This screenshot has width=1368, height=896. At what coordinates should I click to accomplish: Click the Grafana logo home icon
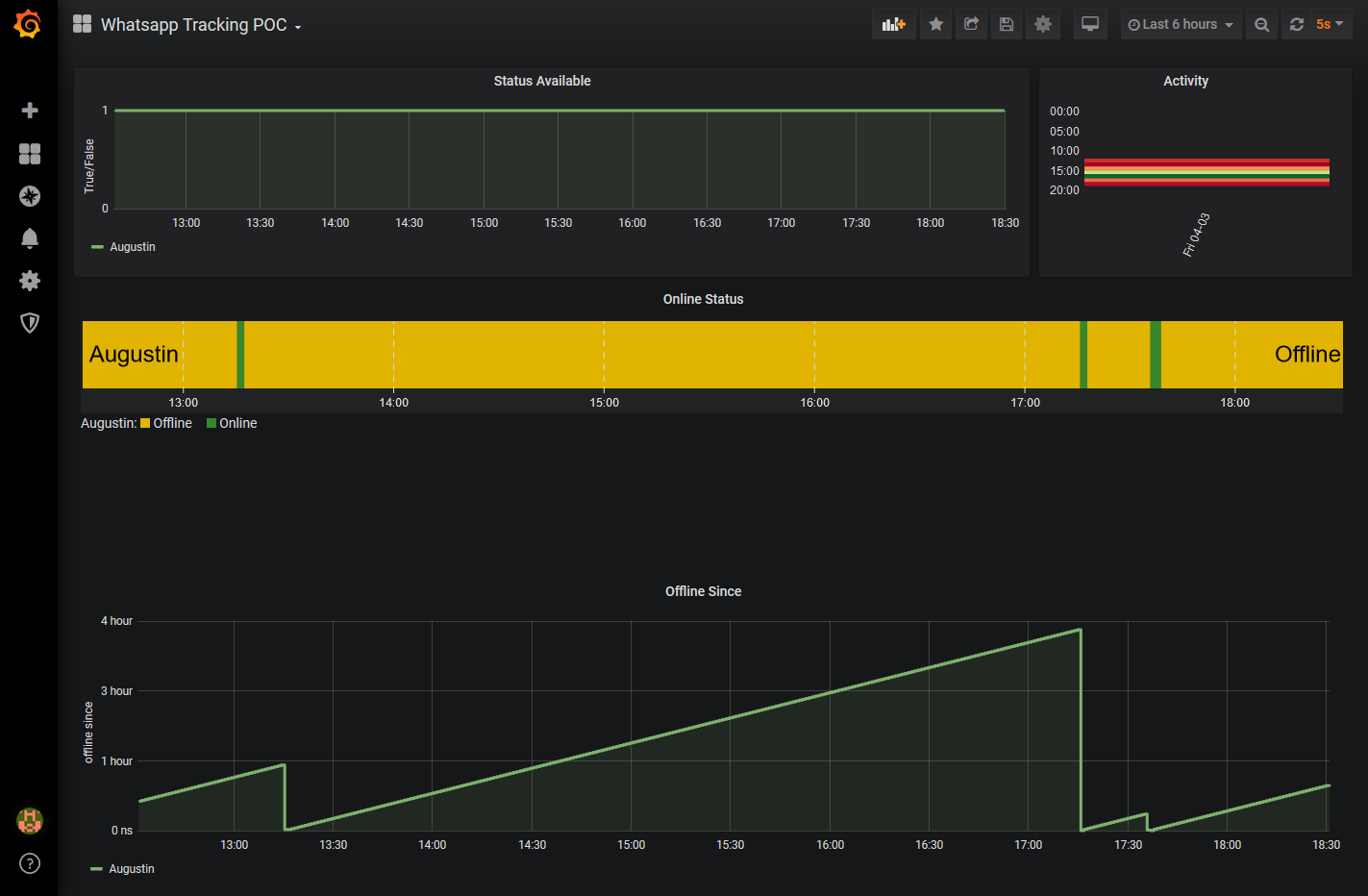coord(28,25)
